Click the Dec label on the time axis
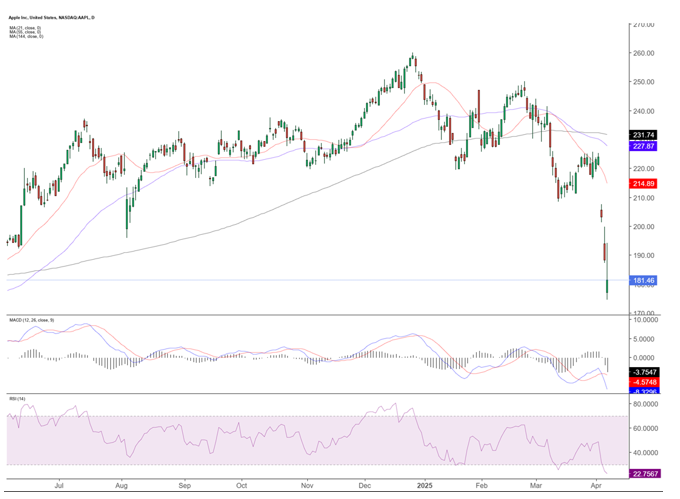Viewport: 680px width, 499px height. 366,483
